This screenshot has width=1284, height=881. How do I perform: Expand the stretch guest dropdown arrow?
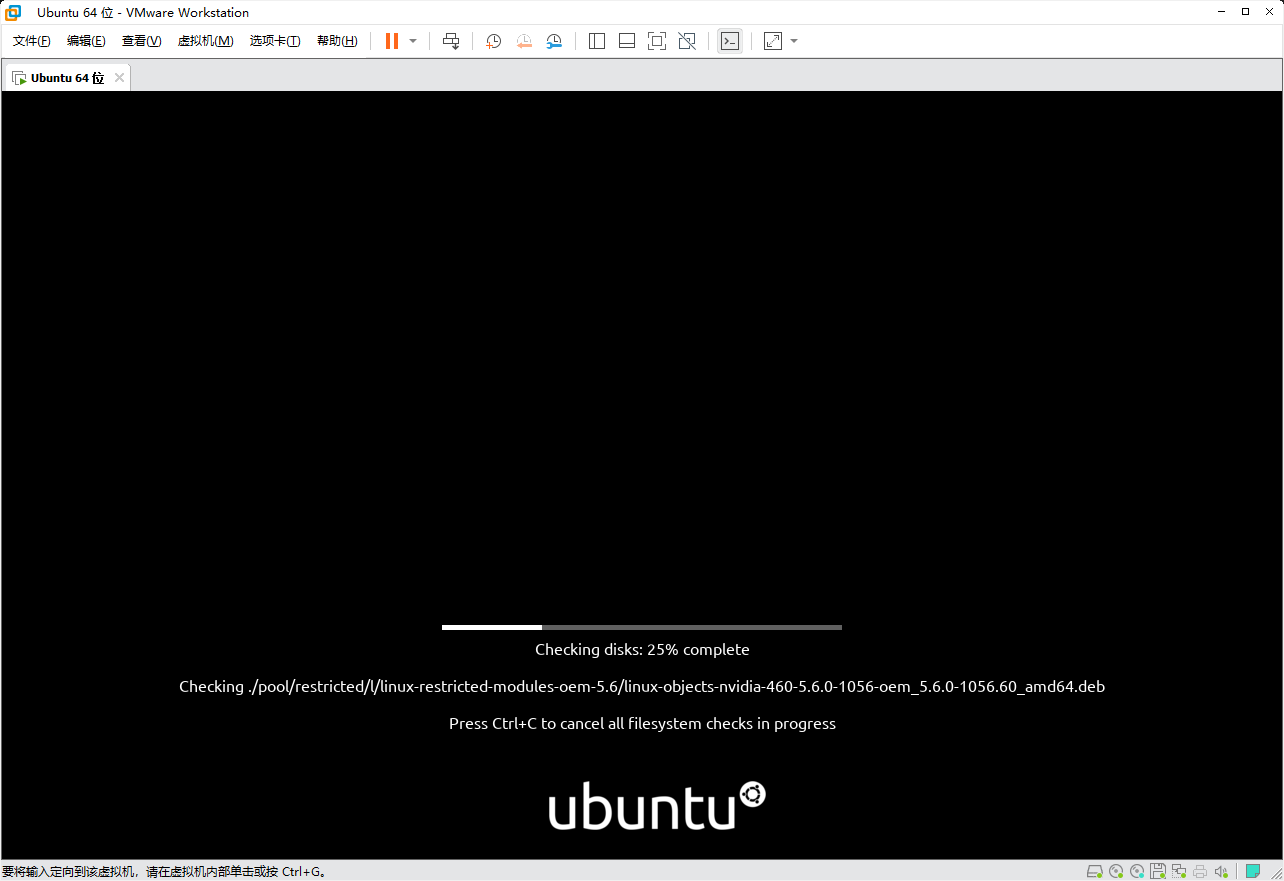[794, 41]
